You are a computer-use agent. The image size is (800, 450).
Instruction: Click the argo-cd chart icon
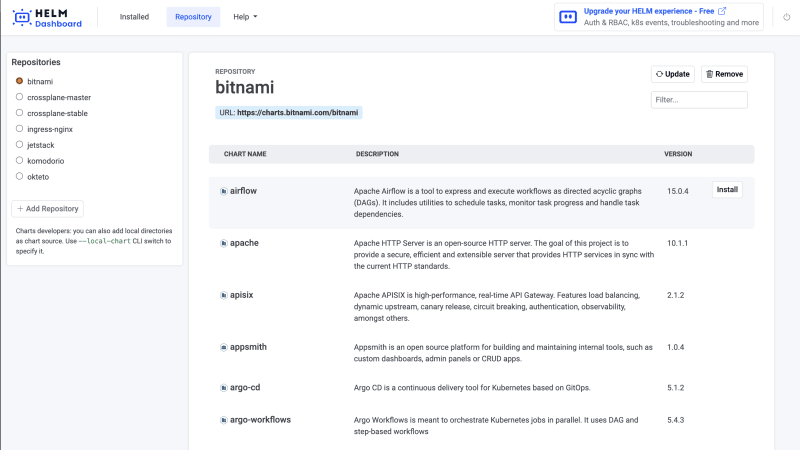click(x=223, y=388)
